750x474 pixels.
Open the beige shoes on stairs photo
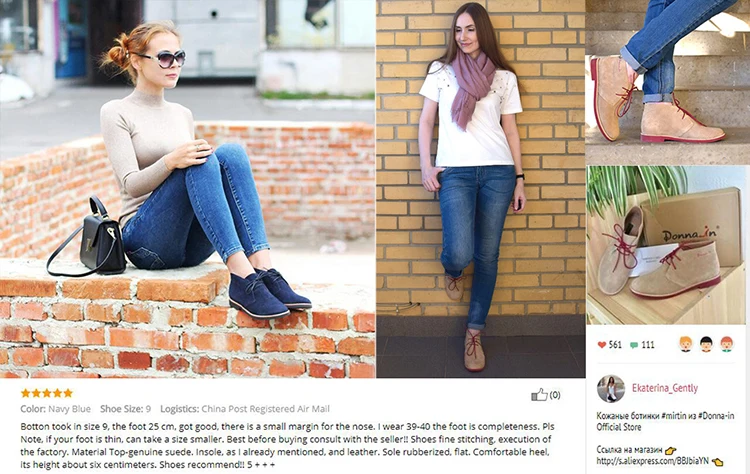[668, 82]
